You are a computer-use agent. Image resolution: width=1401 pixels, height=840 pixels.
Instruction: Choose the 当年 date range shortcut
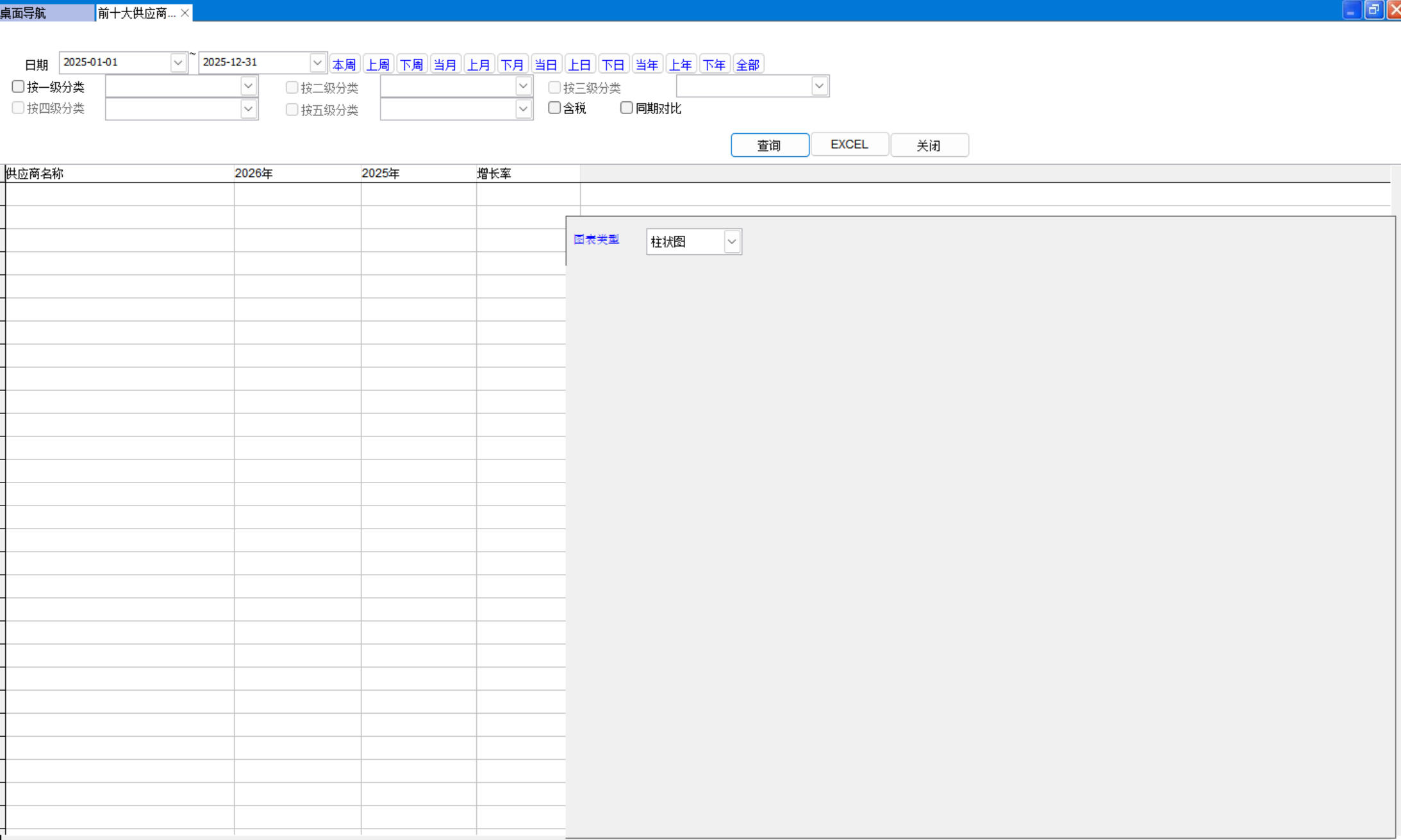click(x=647, y=65)
